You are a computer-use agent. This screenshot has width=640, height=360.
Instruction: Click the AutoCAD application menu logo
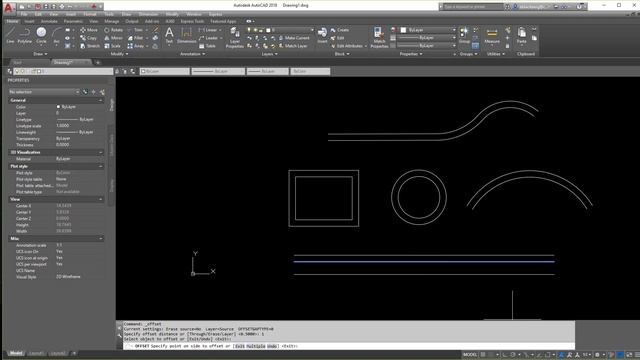point(8,7)
